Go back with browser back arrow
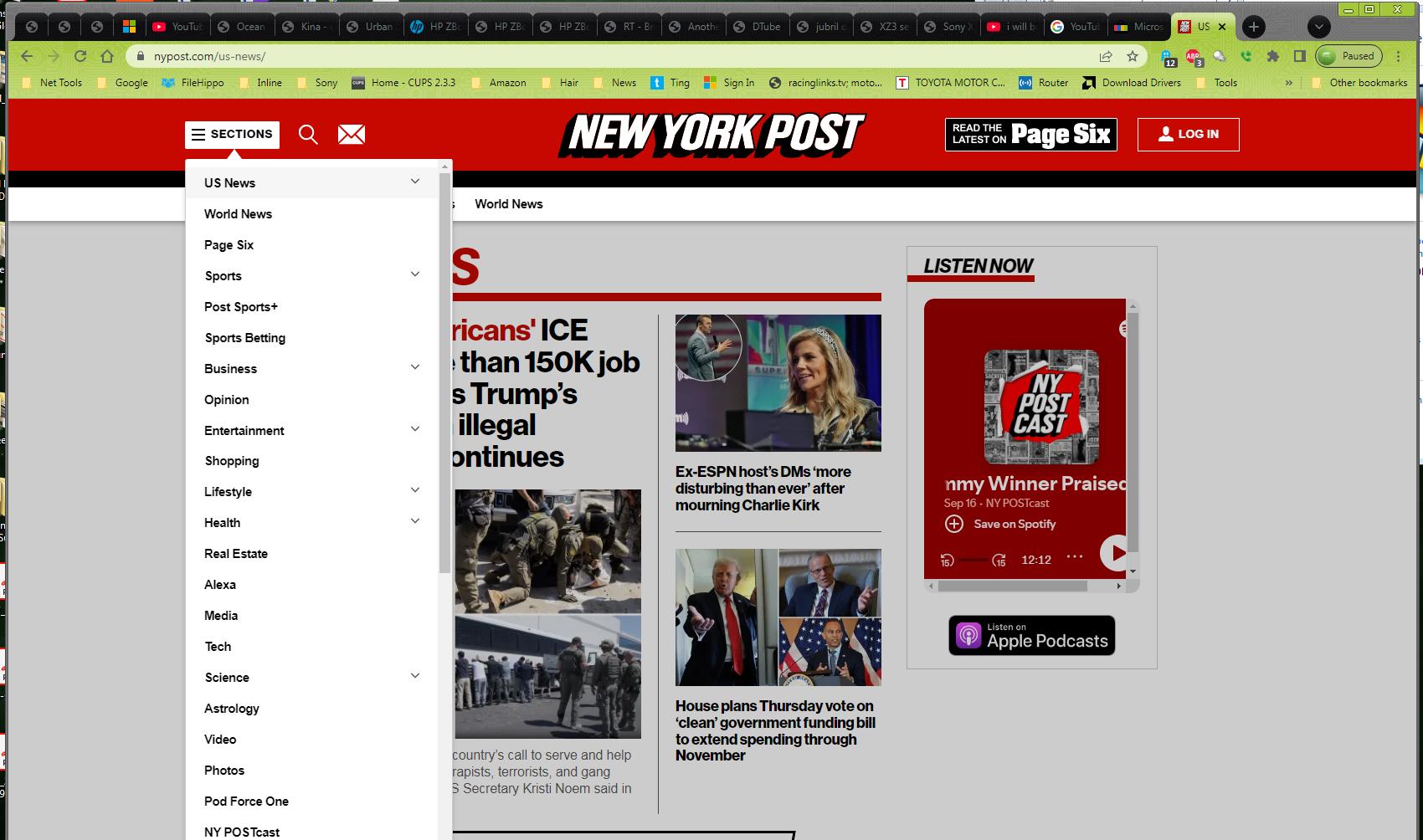The image size is (1423, 840). 27,56
